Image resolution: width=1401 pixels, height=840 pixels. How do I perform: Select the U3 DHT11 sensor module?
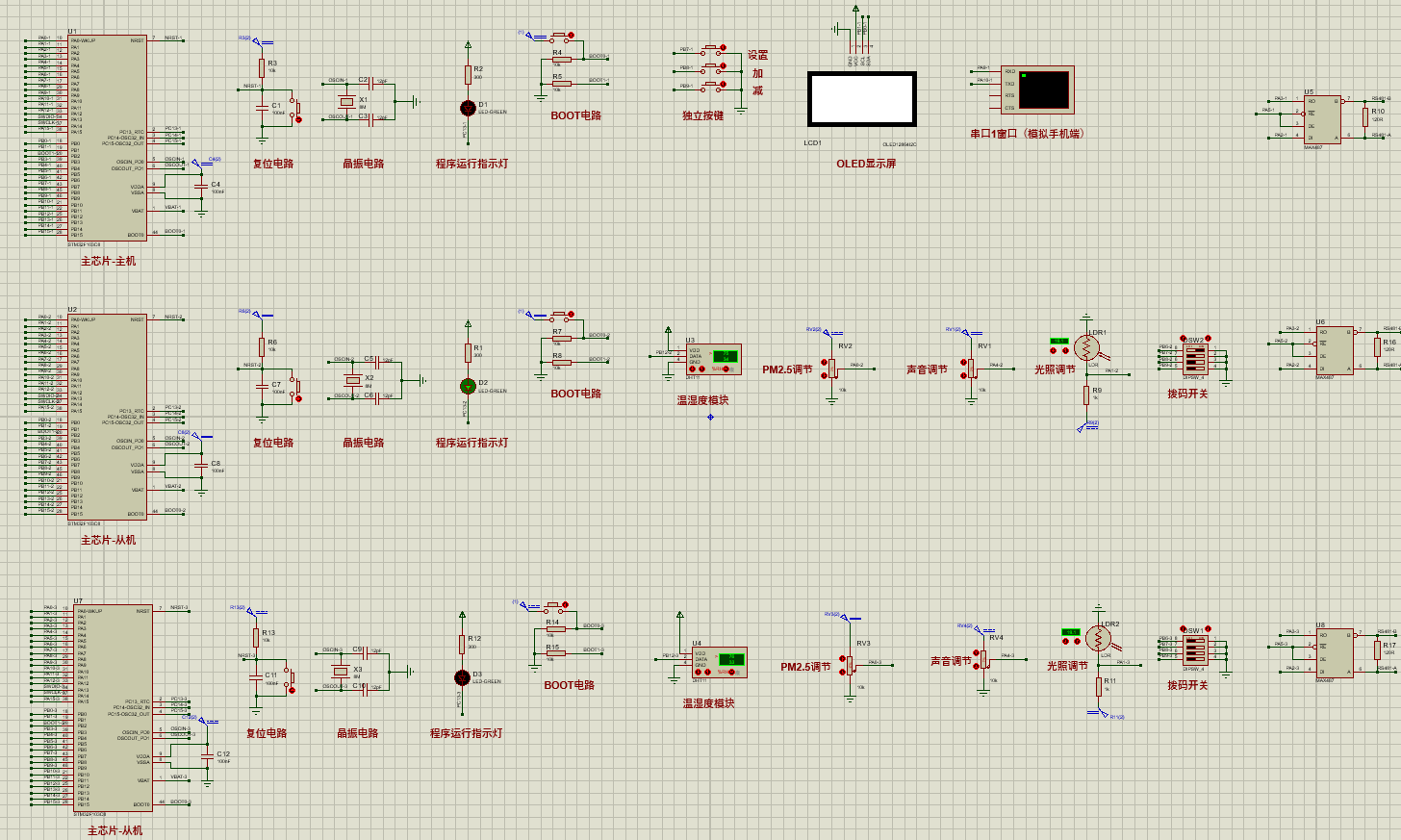point(713,359)
